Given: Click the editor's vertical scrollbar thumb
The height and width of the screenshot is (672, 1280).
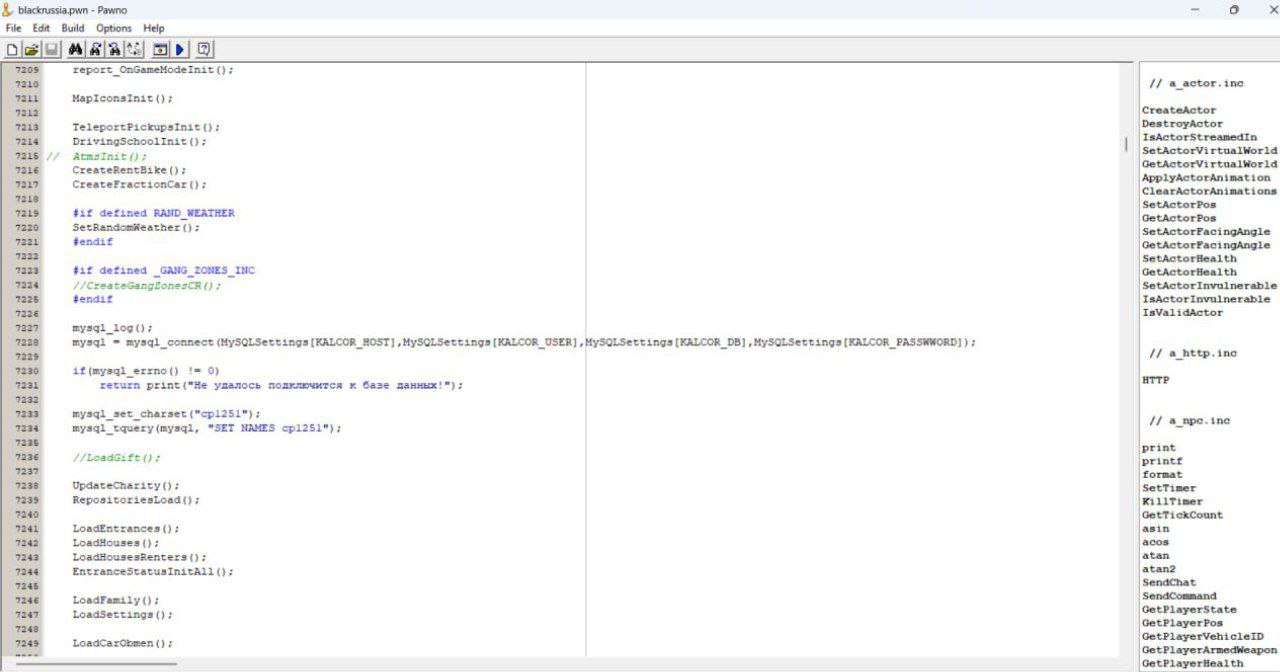Looking at the screenshot, I should (1125, 144).
